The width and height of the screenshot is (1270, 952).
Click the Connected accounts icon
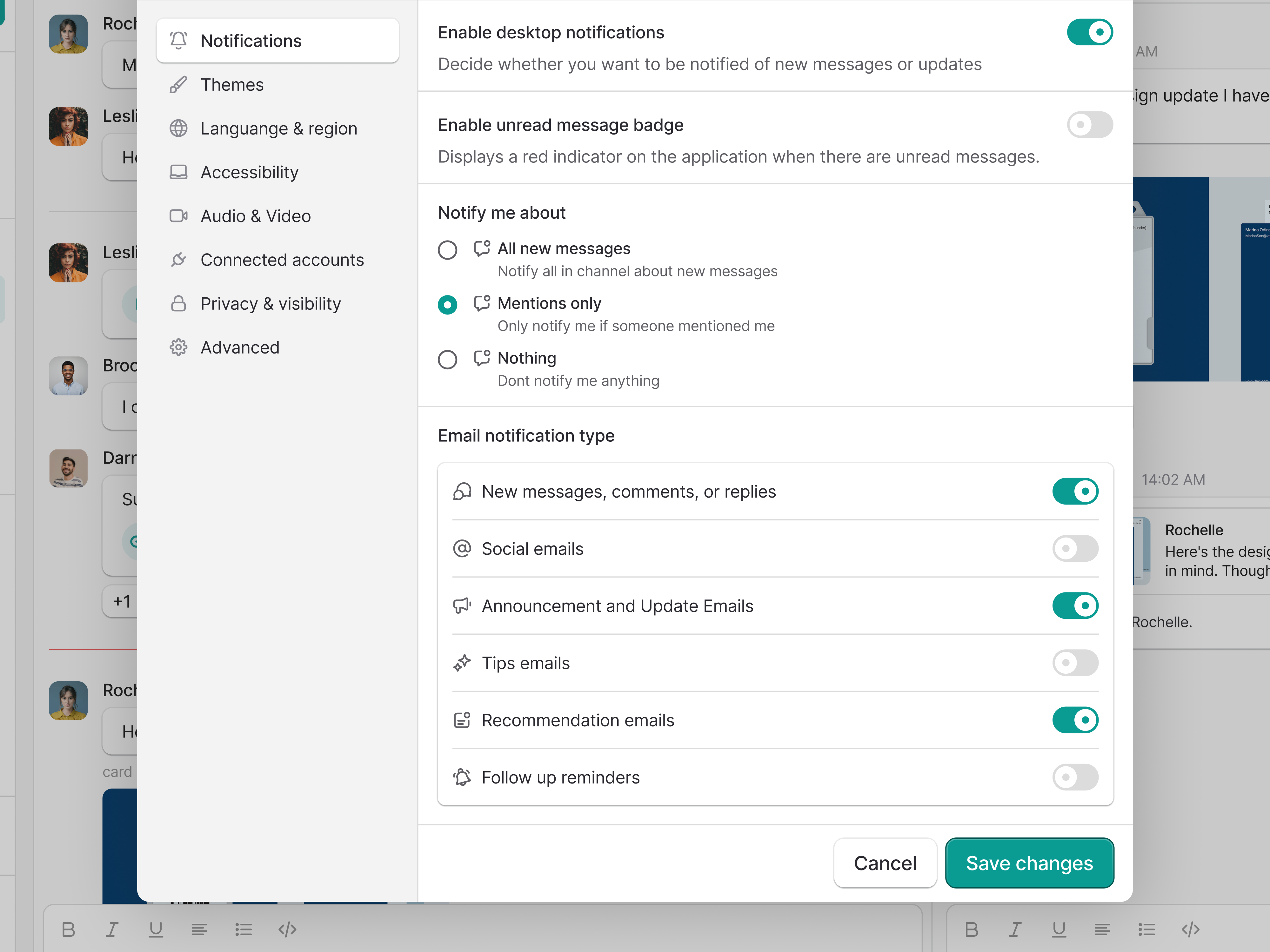pyautogui.click(x=178, y=259)
